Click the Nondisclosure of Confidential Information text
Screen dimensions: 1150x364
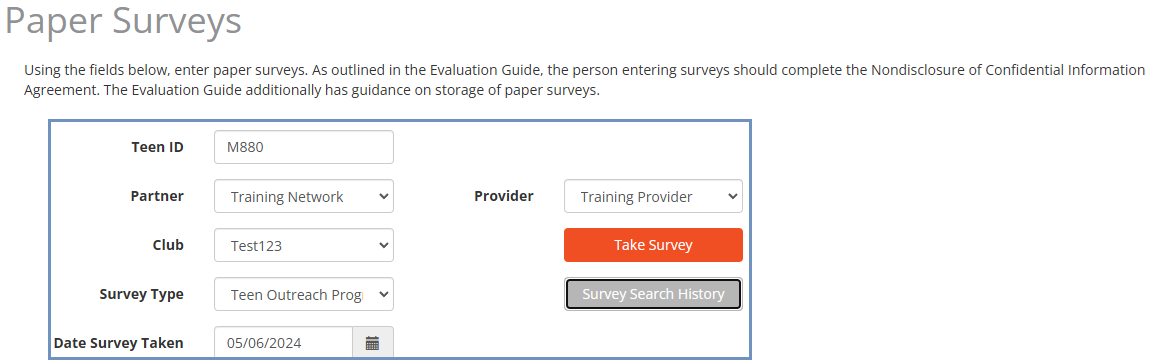pyautogui.click(x=1008, y=70)
